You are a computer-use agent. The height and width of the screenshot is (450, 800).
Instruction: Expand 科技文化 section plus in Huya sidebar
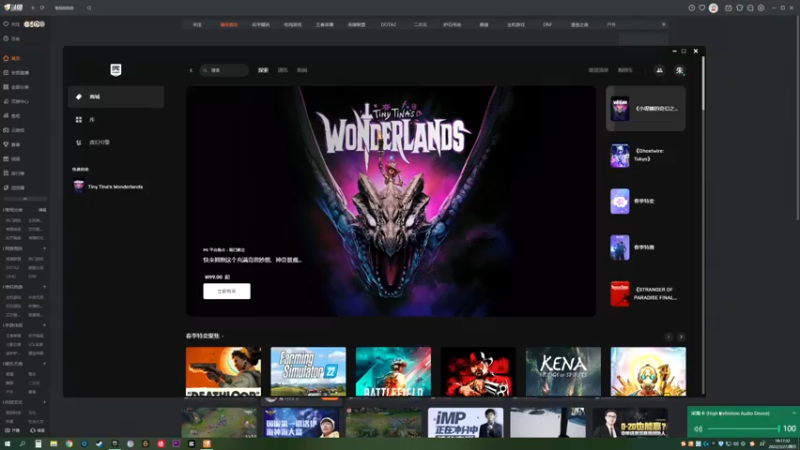[x=44, y=402]
